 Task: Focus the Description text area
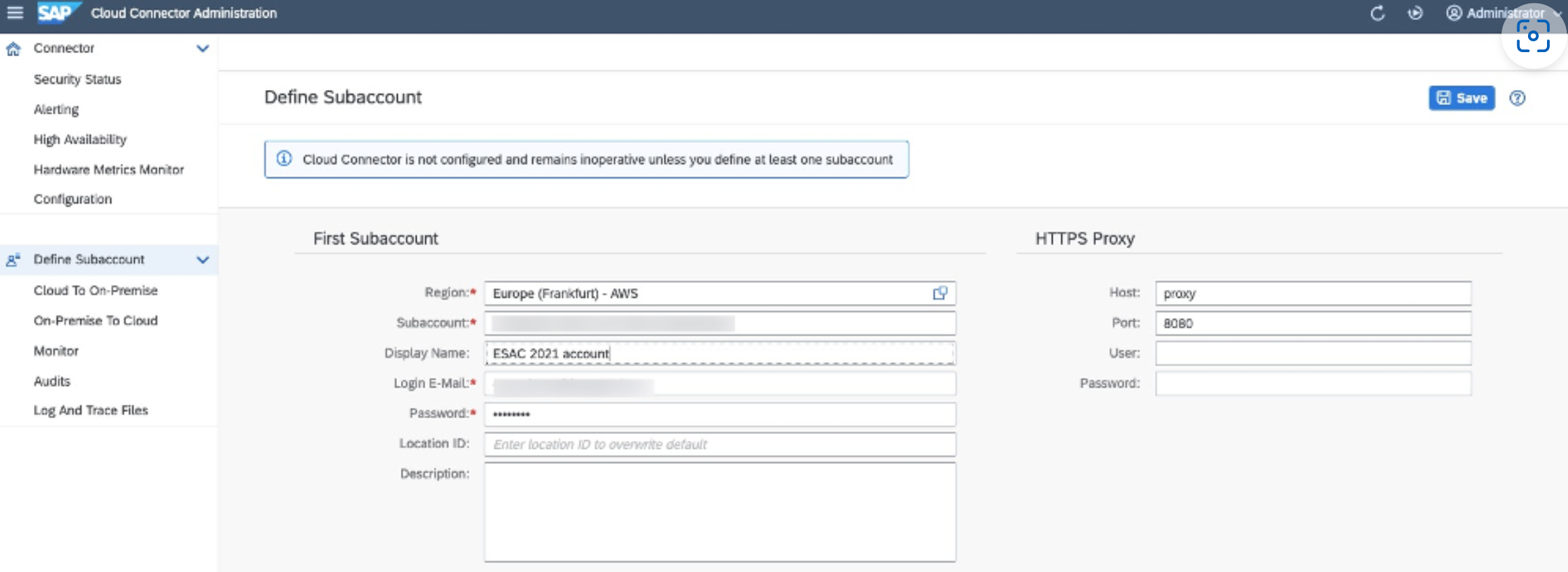719,512
